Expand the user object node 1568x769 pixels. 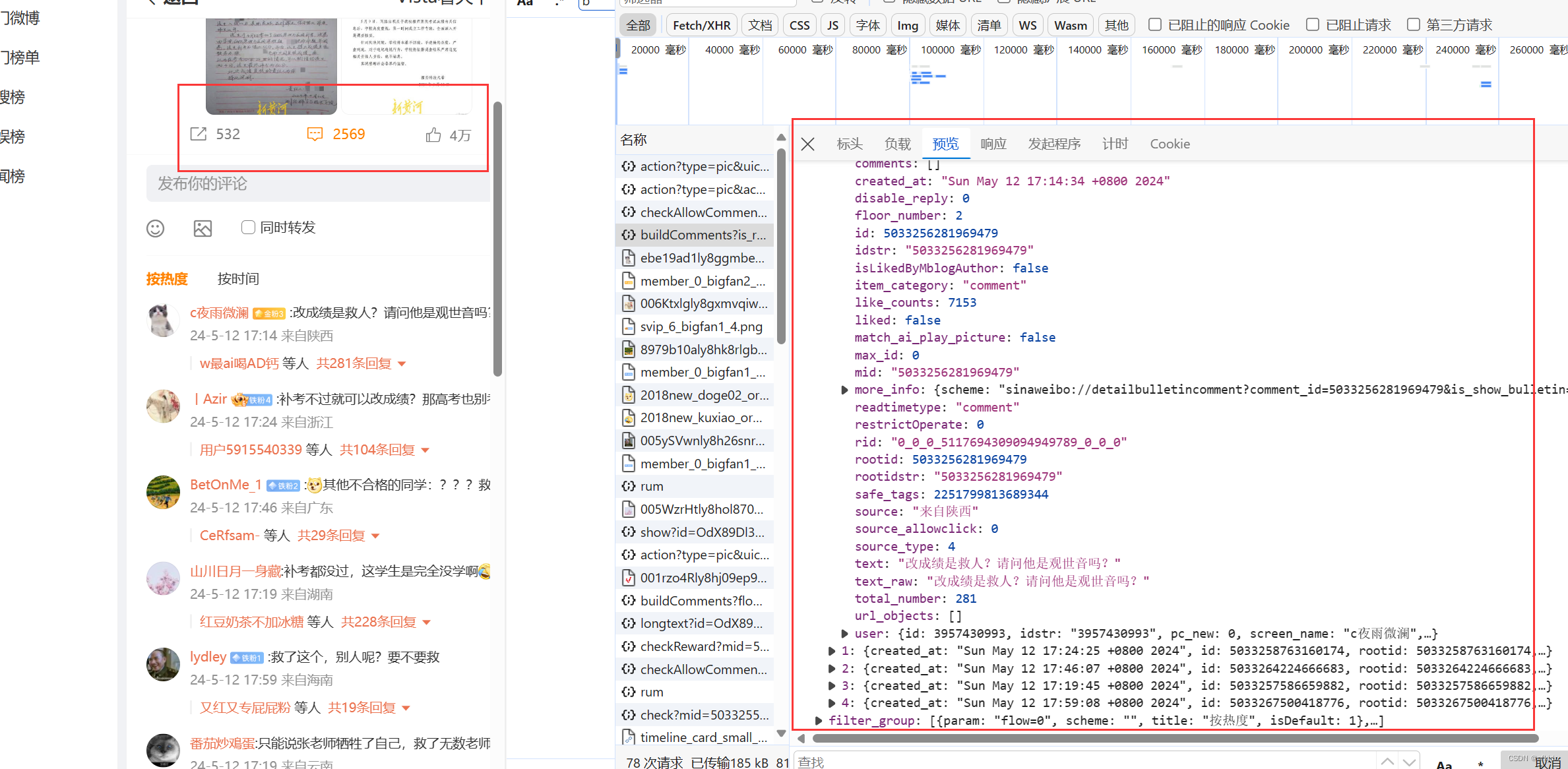pyautogui.click(x=844, y=634)
